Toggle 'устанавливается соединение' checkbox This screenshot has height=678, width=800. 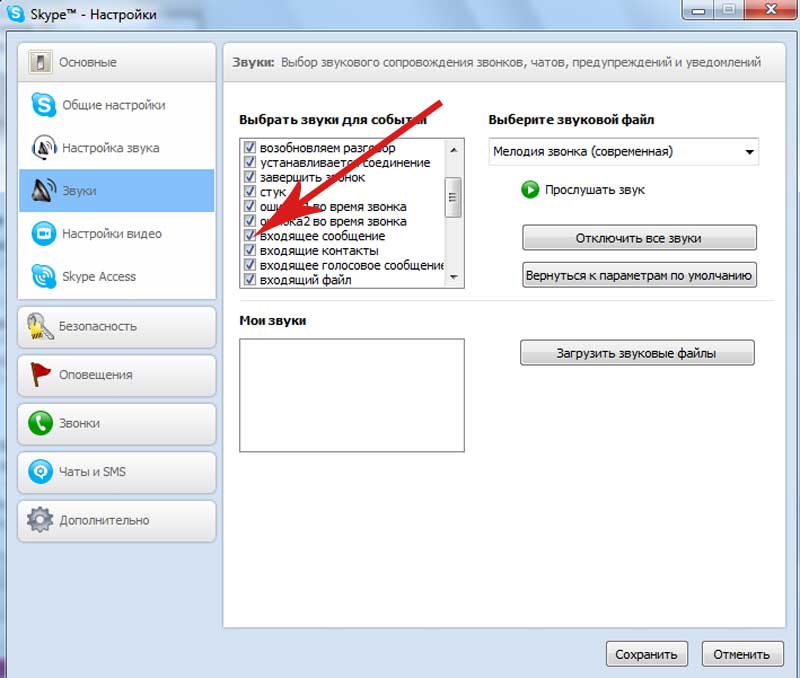point(249,162)
